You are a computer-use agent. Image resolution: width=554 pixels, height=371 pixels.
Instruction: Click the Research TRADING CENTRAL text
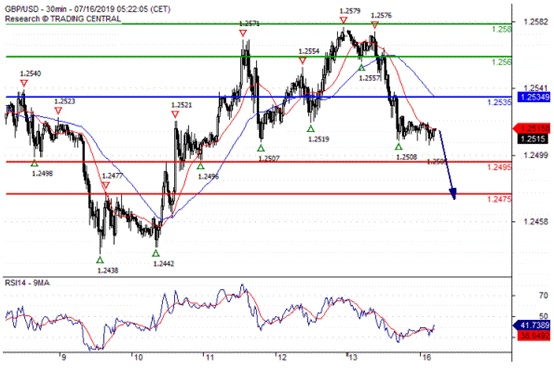coord(63,19)
